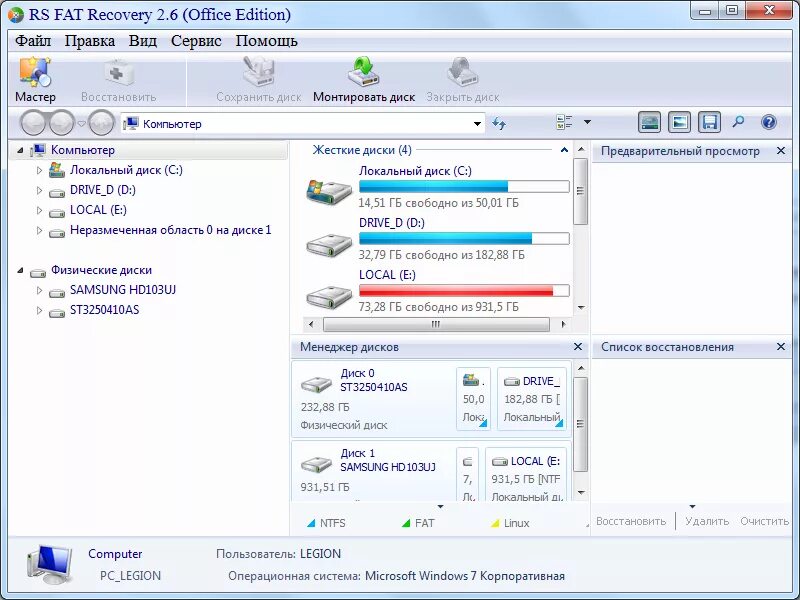Close the Менеджер дисков panel
Screen dimensions: 800x600
coord(578,346)
